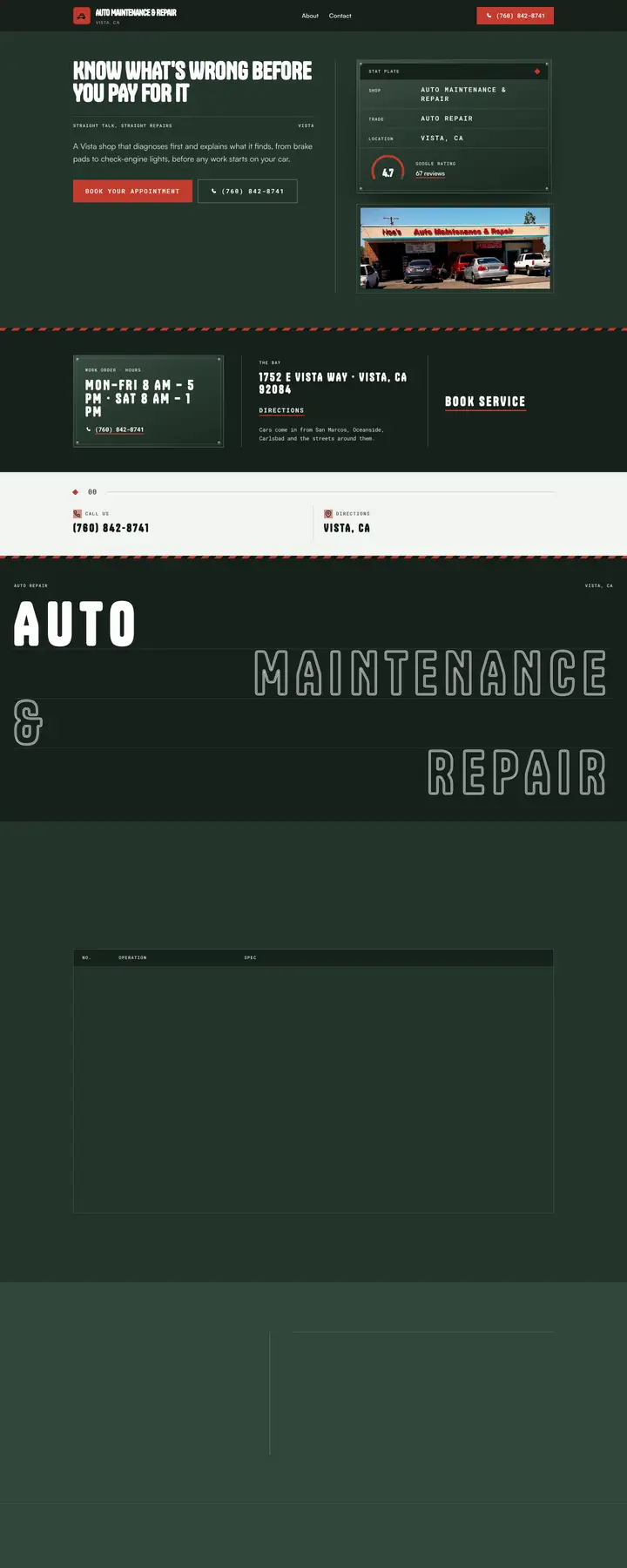Image resolution: width=627 pixels, height=1568 pixels.
Task: Click the outlined REPAIR banner word
Action: [x=516, y=773]
